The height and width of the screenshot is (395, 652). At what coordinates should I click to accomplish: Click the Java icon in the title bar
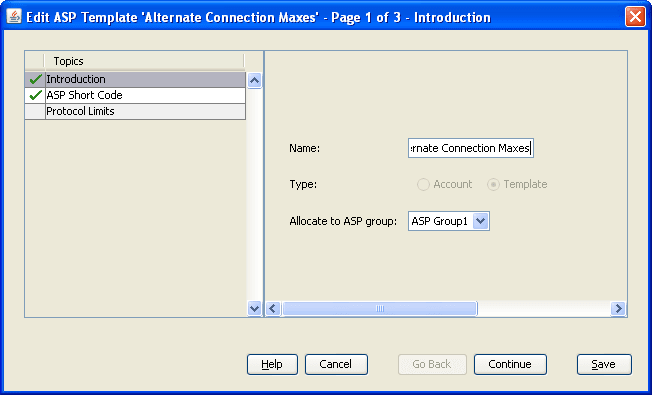click(14, 17)
